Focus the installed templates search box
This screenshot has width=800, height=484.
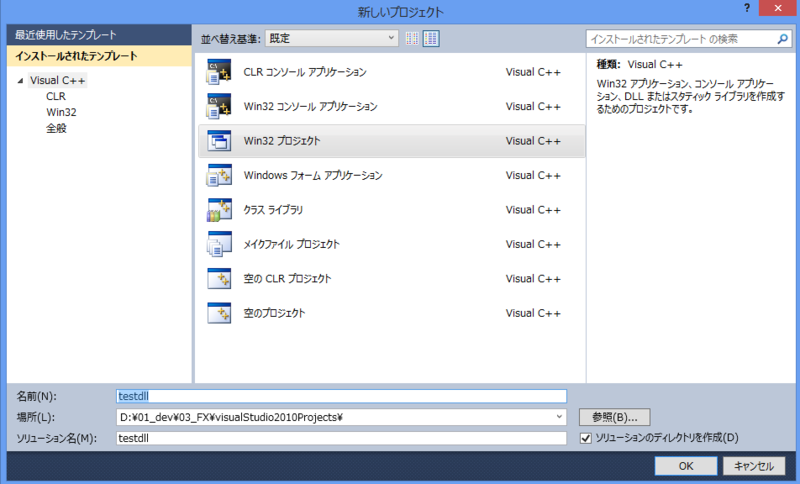681,39
